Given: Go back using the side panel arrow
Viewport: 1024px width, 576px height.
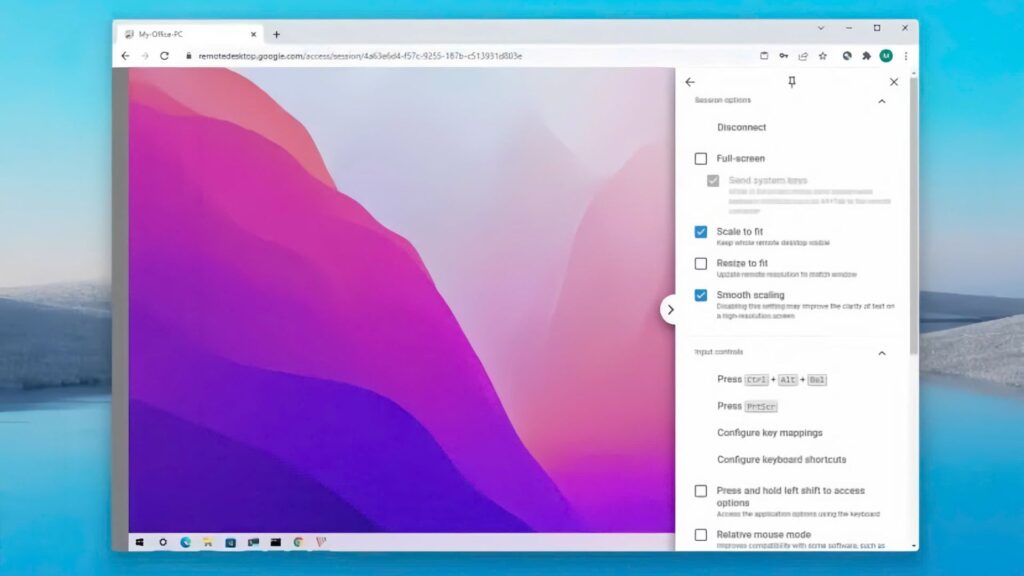Looking at the screenshot, I should [690, 82].
